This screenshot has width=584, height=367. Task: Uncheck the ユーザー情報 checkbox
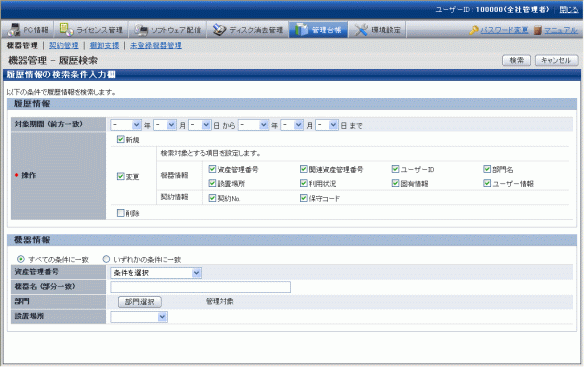(487, 183)
